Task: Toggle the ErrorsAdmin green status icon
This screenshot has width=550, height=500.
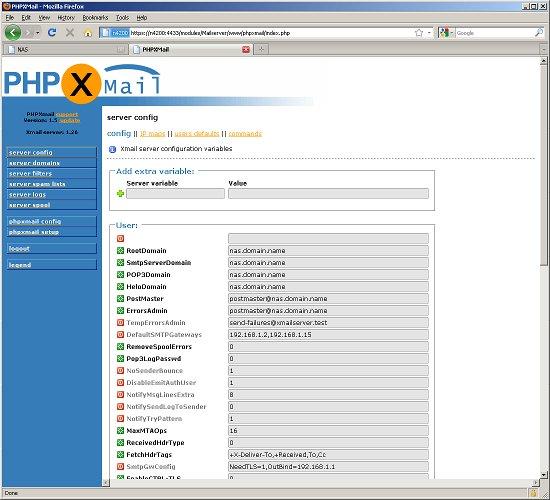Action: (120, 311)
